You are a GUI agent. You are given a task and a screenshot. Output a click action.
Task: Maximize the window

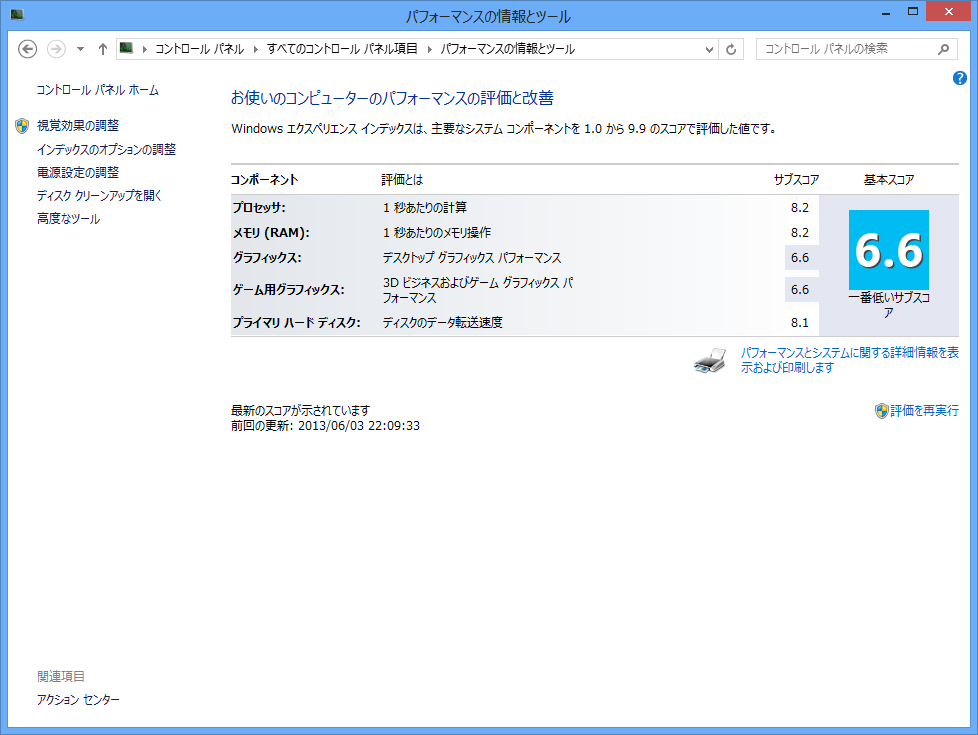point(913,11)
